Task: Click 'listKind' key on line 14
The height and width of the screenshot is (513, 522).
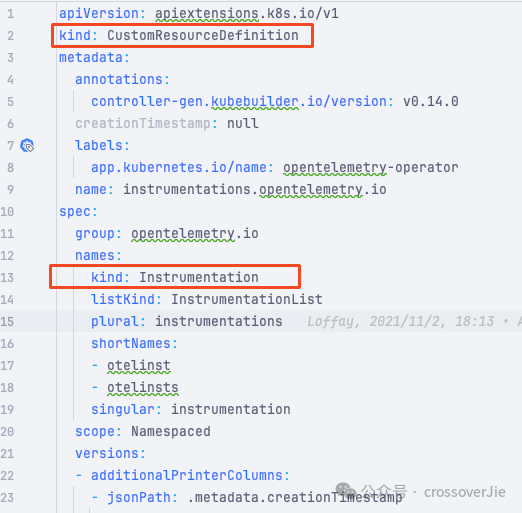Action: pos(123,299)
